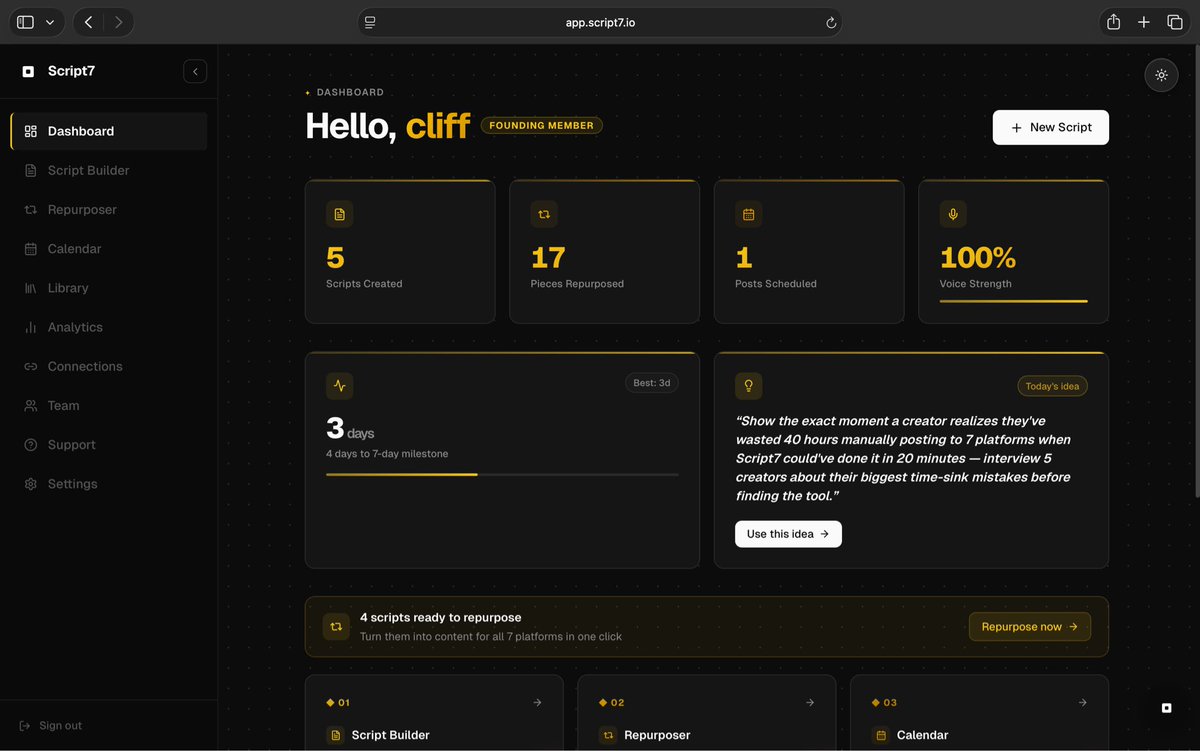
Task: Open the Library sidebar item
Action: [109, 288]
